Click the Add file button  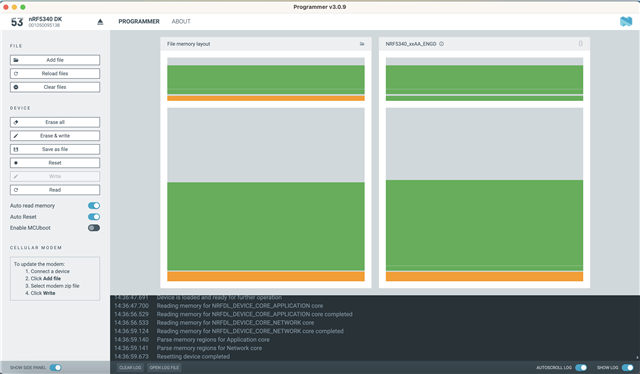click(55, 60)
